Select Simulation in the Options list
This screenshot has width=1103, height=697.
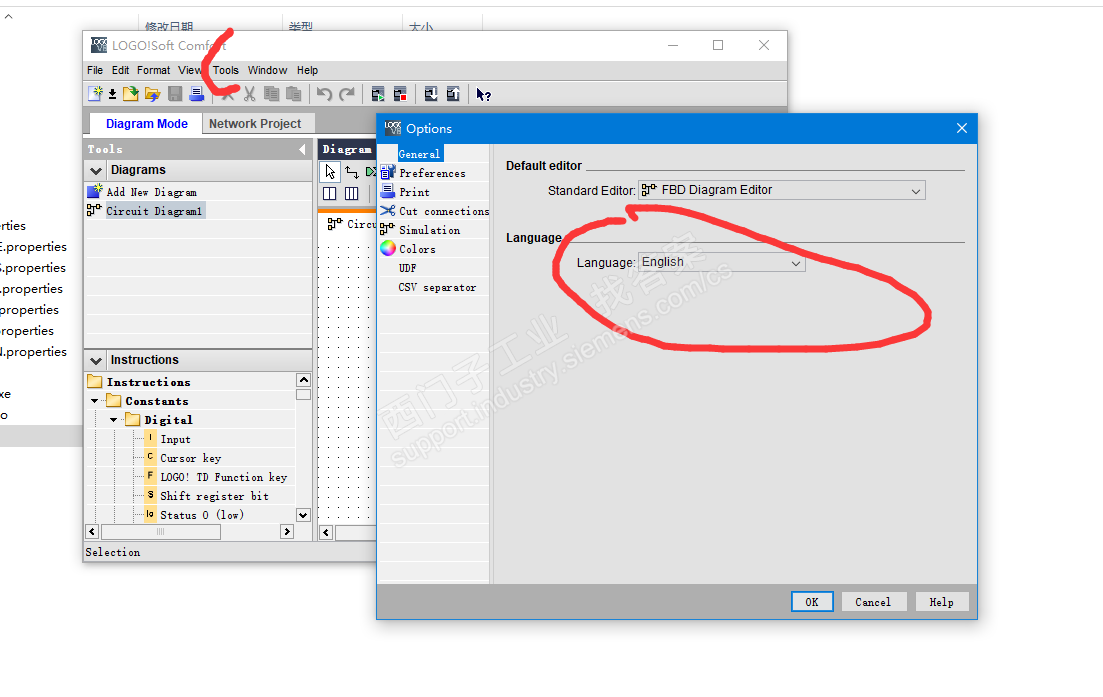coord(429,230)
